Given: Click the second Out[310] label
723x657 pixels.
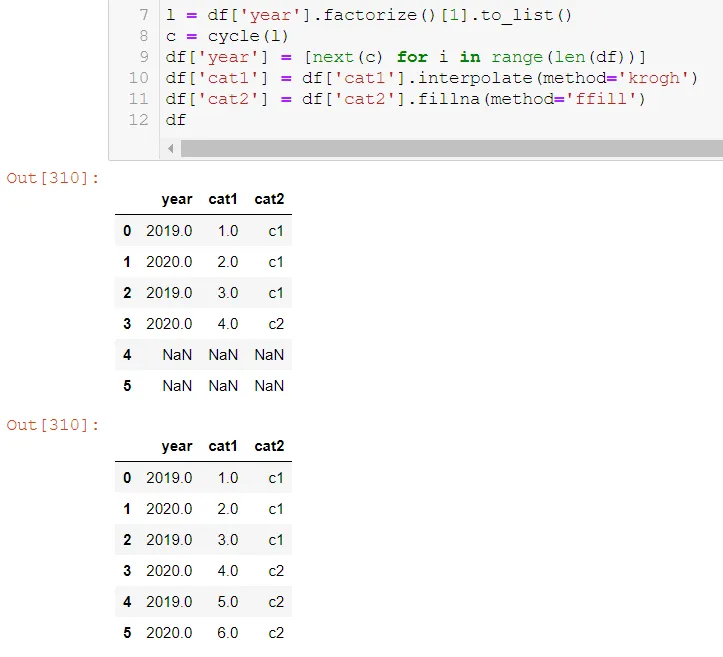Looking at the screenshot, I should (53, 425).
